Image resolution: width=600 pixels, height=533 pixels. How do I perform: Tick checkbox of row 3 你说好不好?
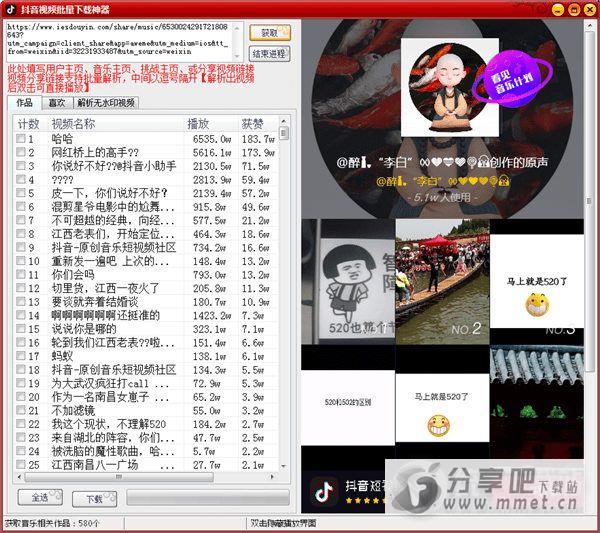pos(21,166)
